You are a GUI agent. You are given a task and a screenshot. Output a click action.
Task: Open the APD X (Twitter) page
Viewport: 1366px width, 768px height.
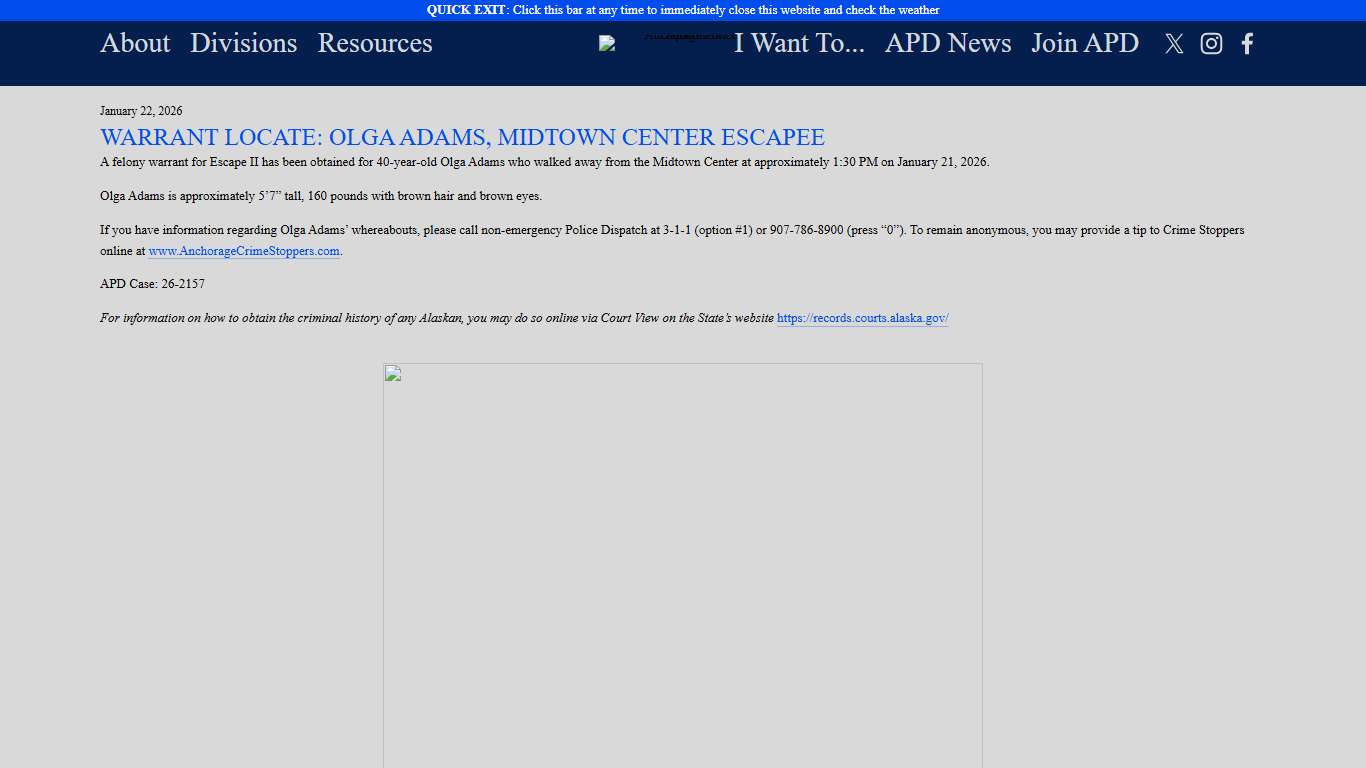click(x=1174, y=44)
